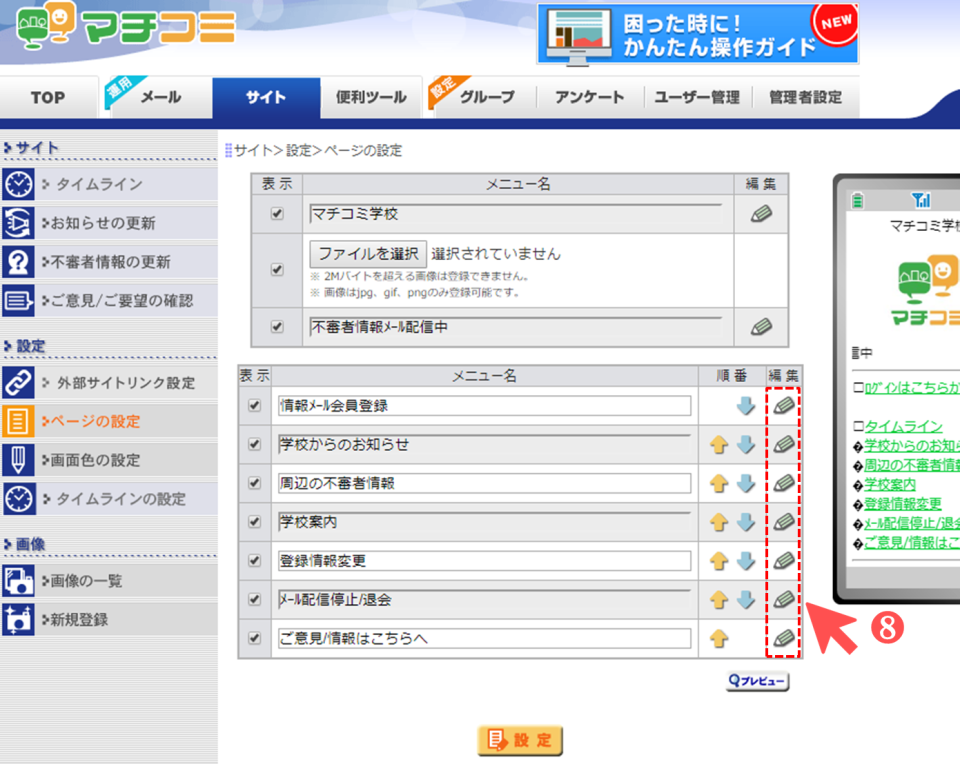Image resolution: width=960 pixels, height=764 pixels.
Task: Toggle display checkbox for 登録情報変更
Action: [x=254, y=561]
